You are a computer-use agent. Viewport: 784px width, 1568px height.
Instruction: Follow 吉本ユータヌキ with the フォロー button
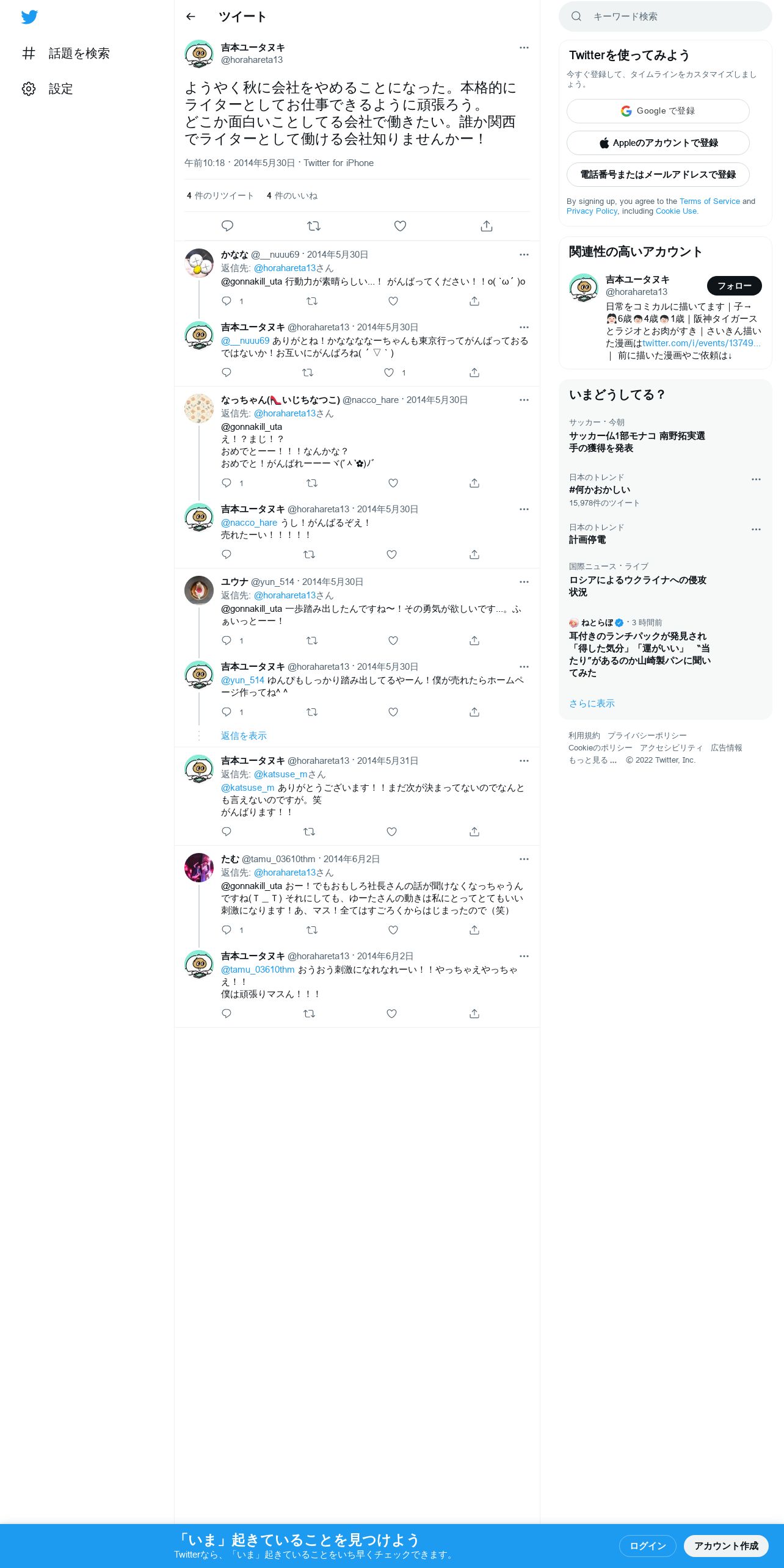[x=734, y=286]
